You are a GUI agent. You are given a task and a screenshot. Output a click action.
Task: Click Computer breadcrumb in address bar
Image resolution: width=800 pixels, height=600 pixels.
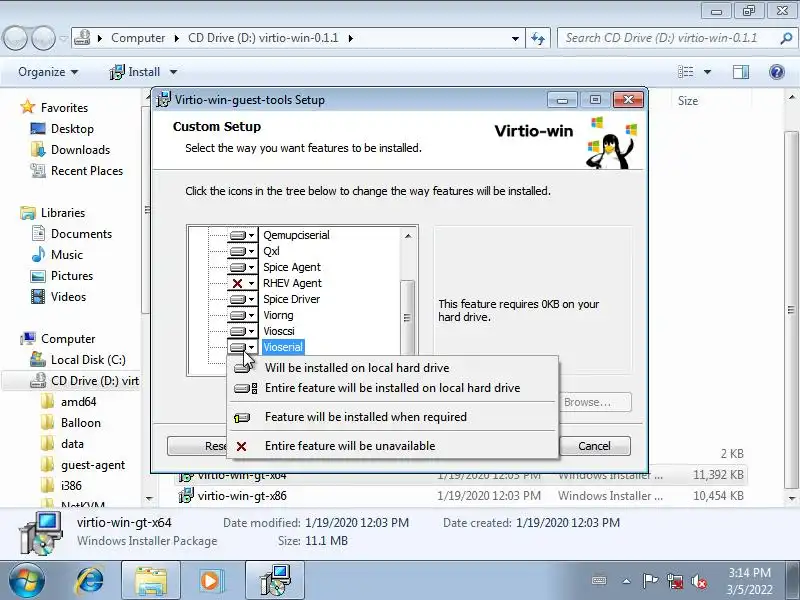[x=138, y=38]
